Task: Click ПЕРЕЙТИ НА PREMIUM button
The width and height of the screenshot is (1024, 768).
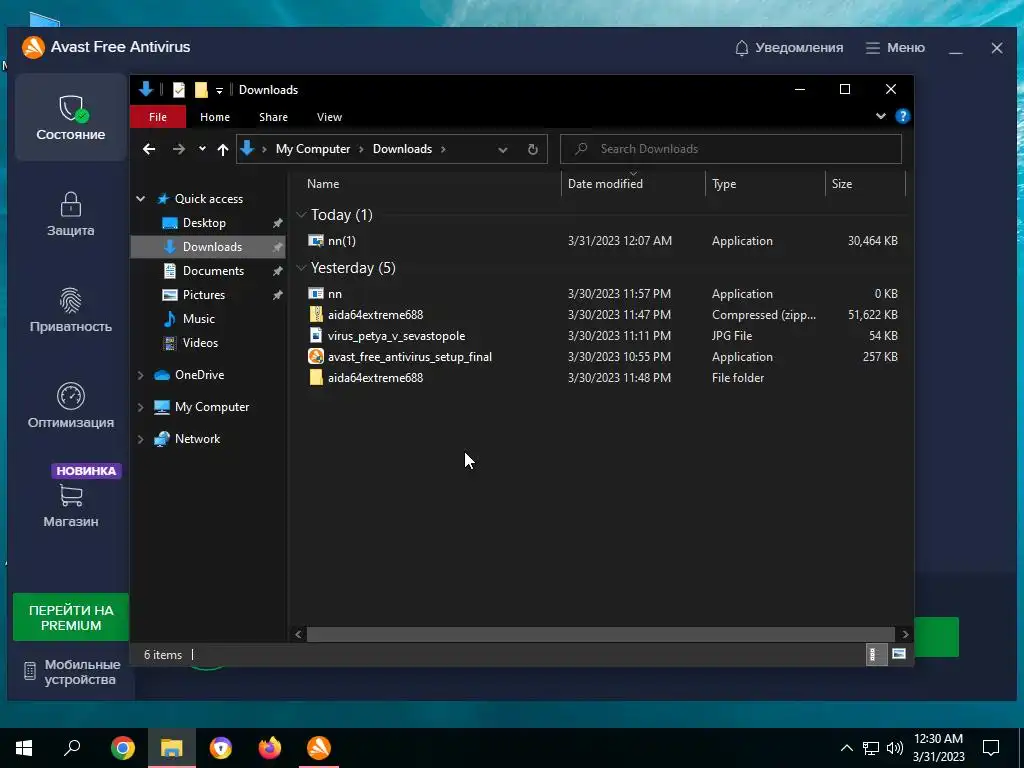Action: click(x=71, y=617)
